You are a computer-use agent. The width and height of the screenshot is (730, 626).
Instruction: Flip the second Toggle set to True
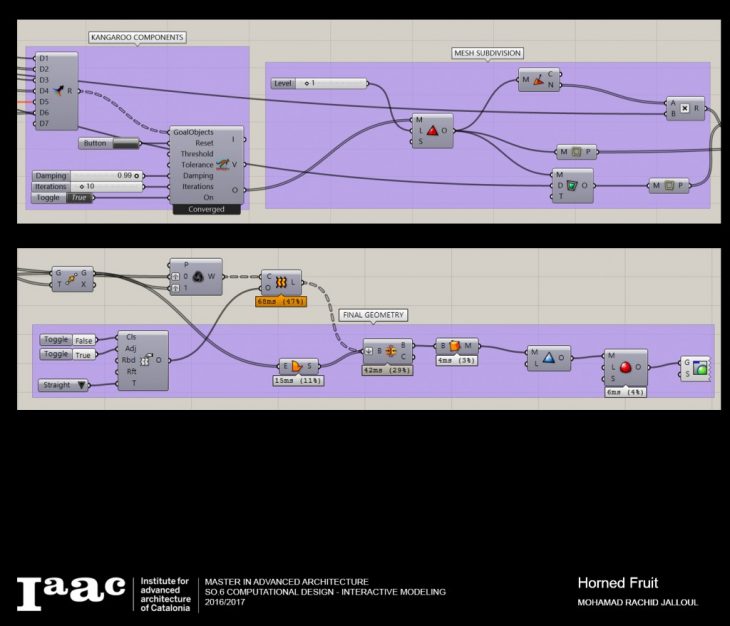tap(84, 354)
